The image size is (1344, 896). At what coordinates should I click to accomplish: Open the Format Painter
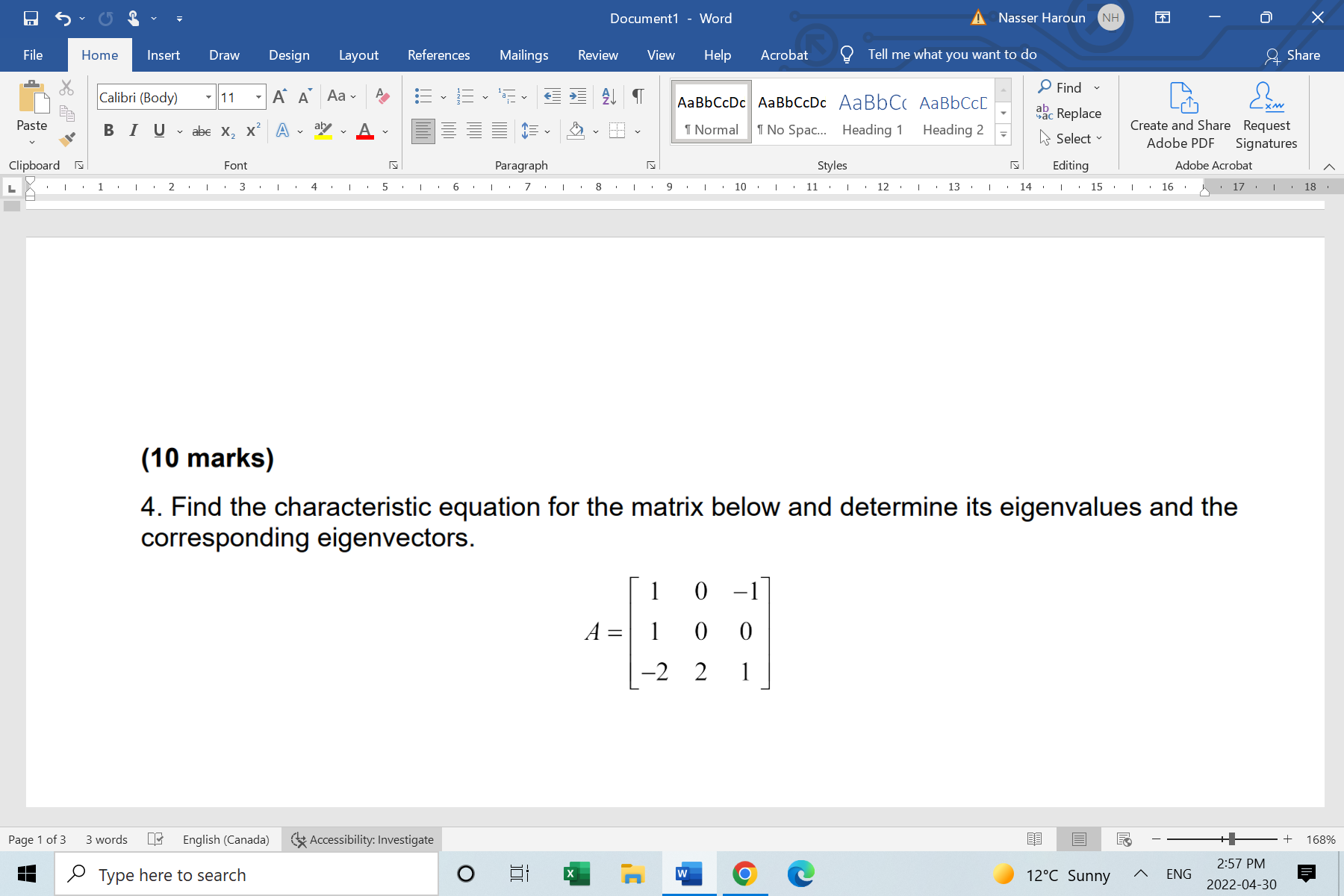66,139
